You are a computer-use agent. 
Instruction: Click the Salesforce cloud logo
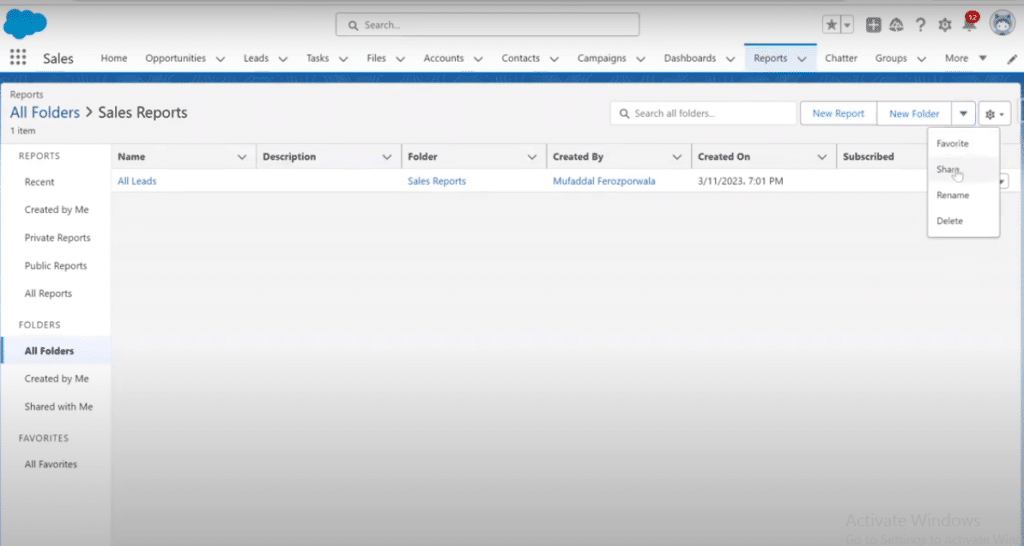25,24
